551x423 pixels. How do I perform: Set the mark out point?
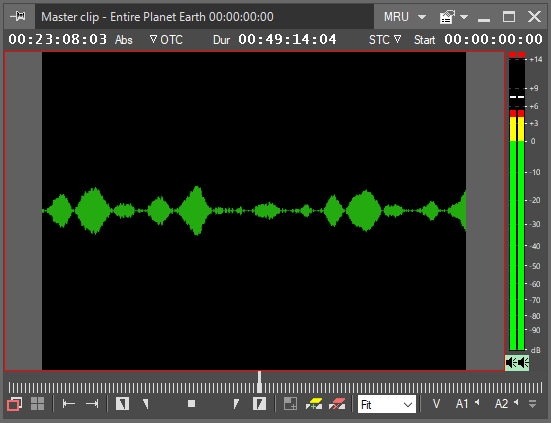[x=259, y=404]
